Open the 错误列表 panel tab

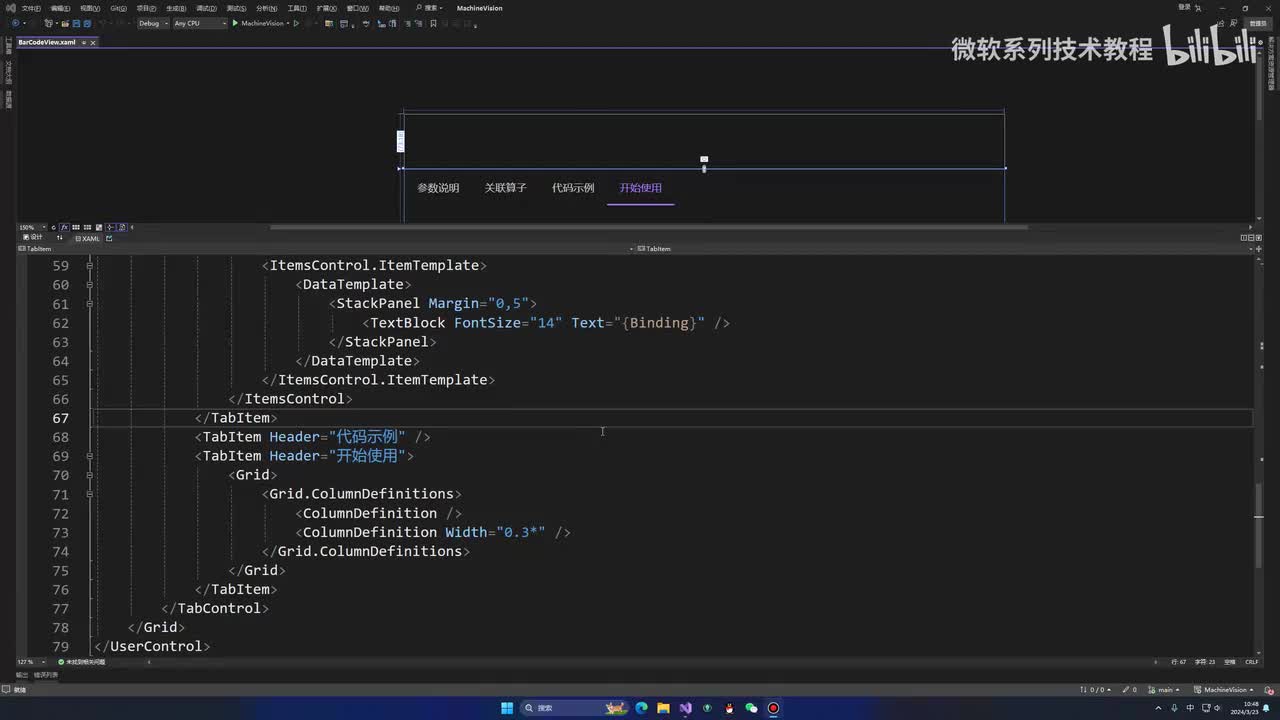pyautogui.click(x=47, y=675)
